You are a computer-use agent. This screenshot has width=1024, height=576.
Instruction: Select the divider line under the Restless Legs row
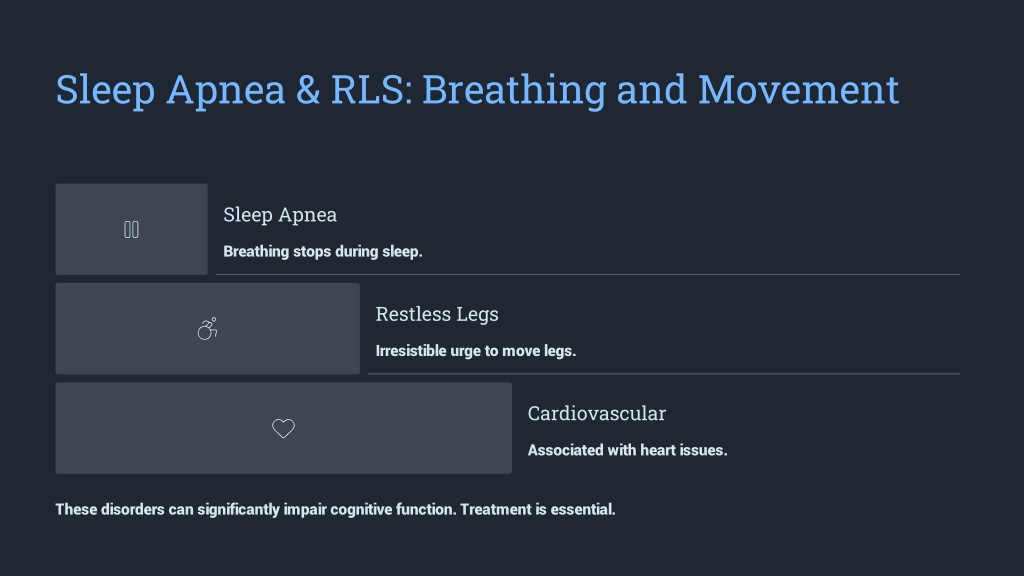664,374
